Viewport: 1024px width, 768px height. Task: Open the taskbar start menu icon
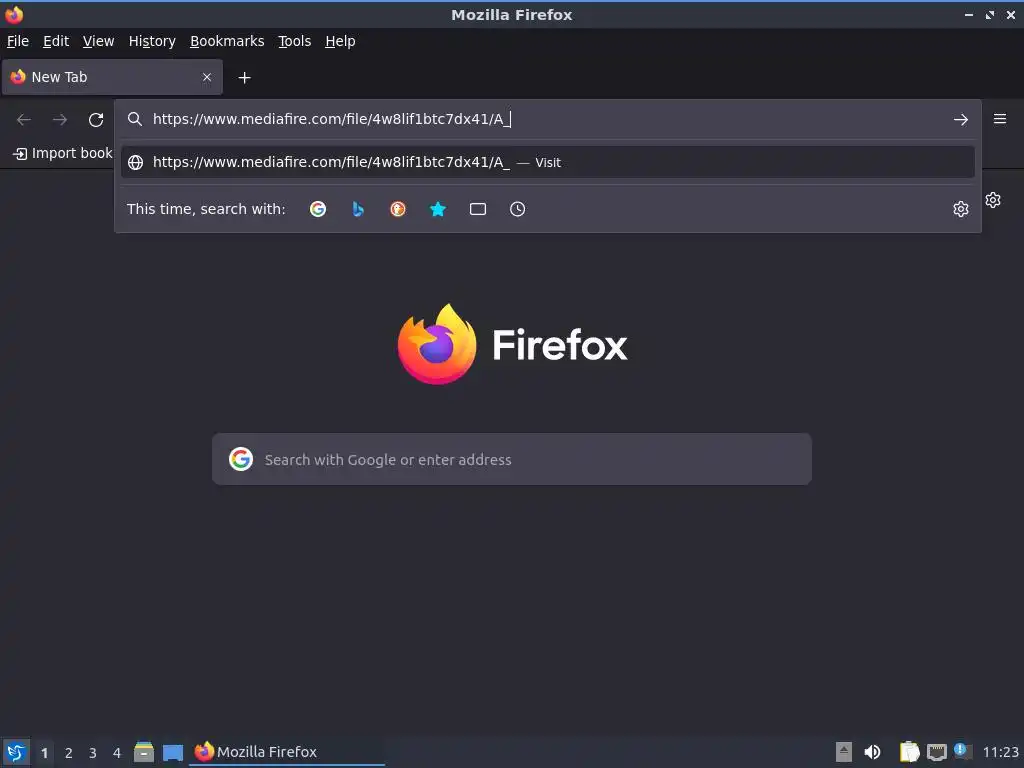point(16,752)
